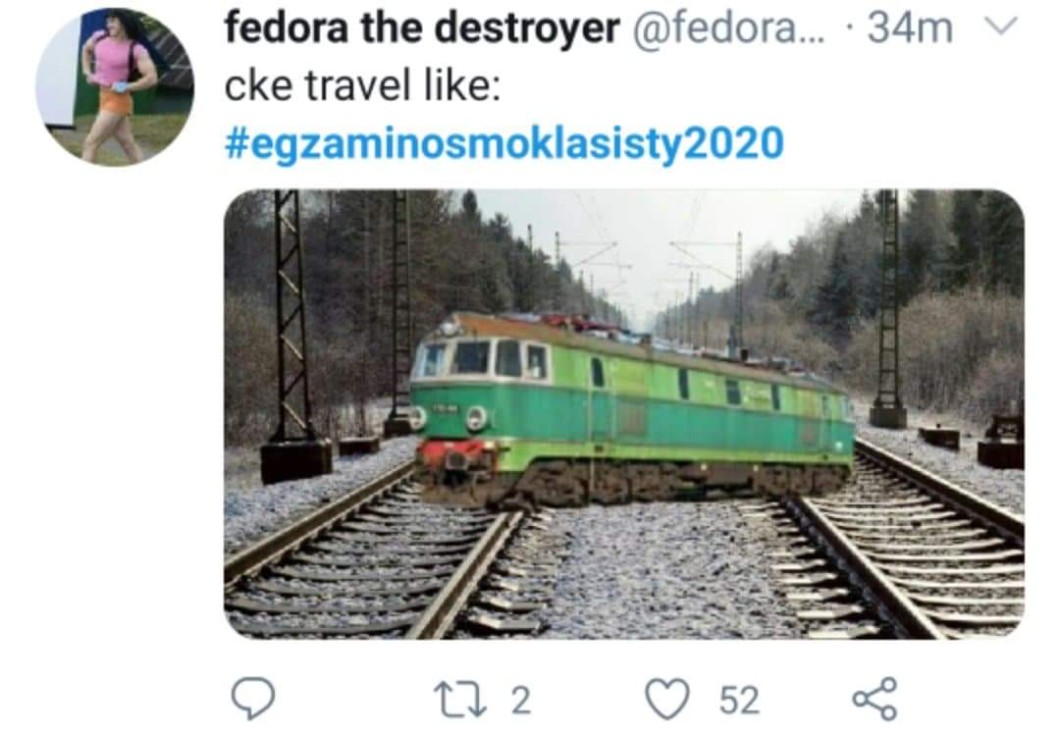1060x736 pixels.
Task: Open the display name fedora the destroyer
Action: (422, 28)
